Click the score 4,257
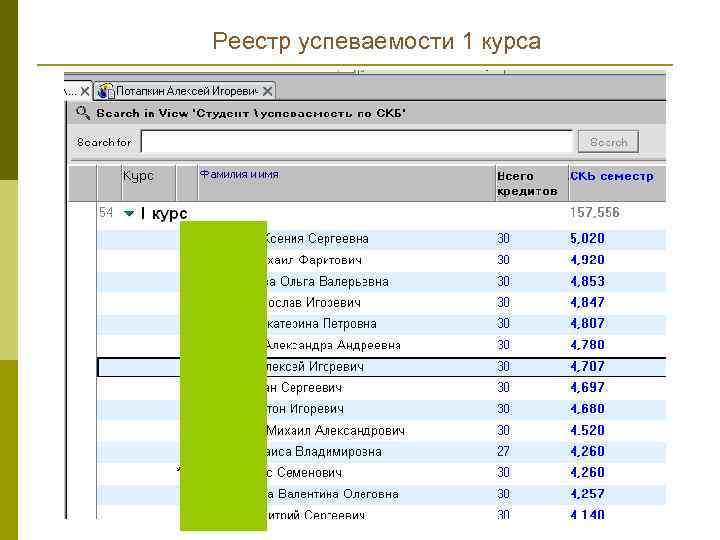The image size is (720, 540). (587, 494)
